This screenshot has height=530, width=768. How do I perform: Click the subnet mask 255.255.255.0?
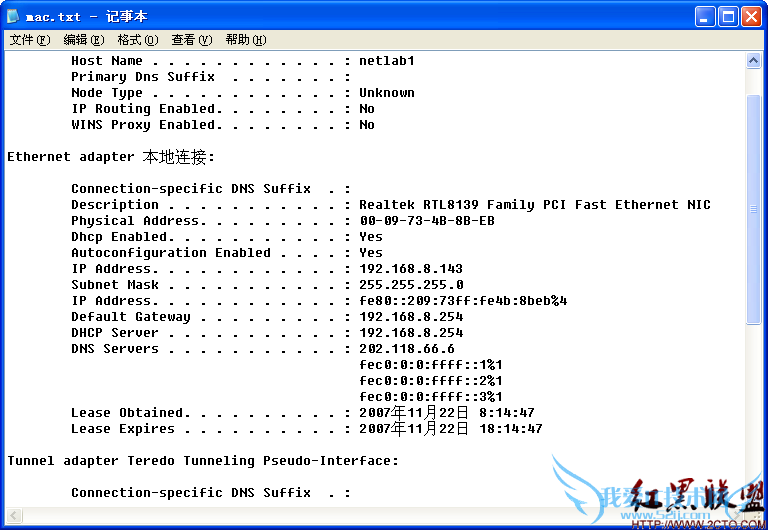(411, 285)
